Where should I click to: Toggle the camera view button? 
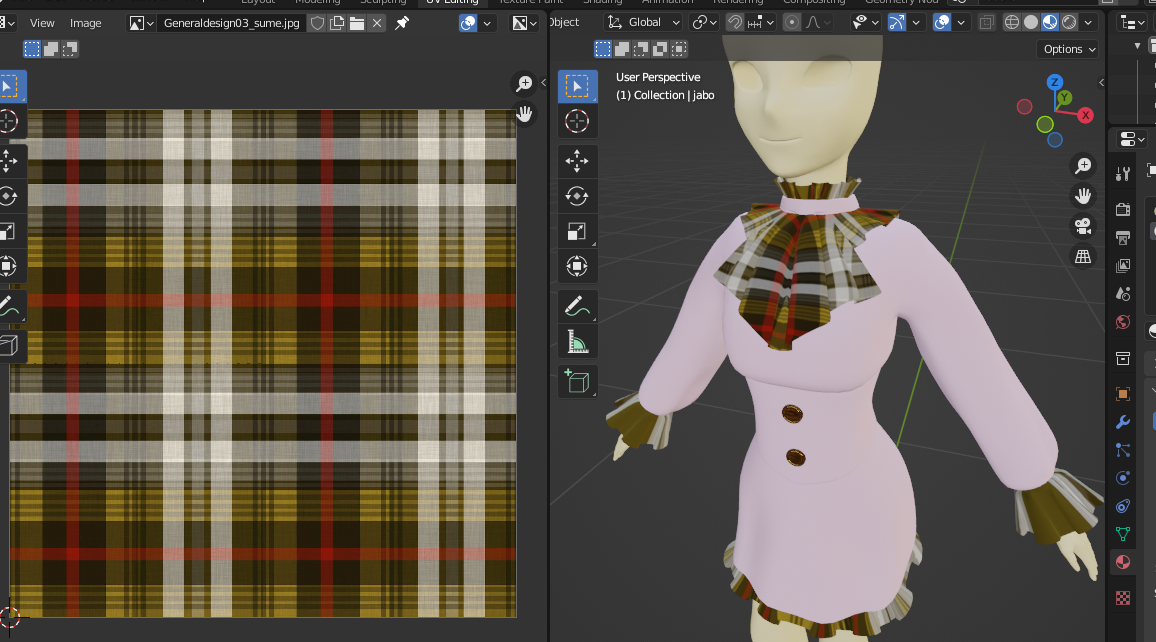[1083, 226]
